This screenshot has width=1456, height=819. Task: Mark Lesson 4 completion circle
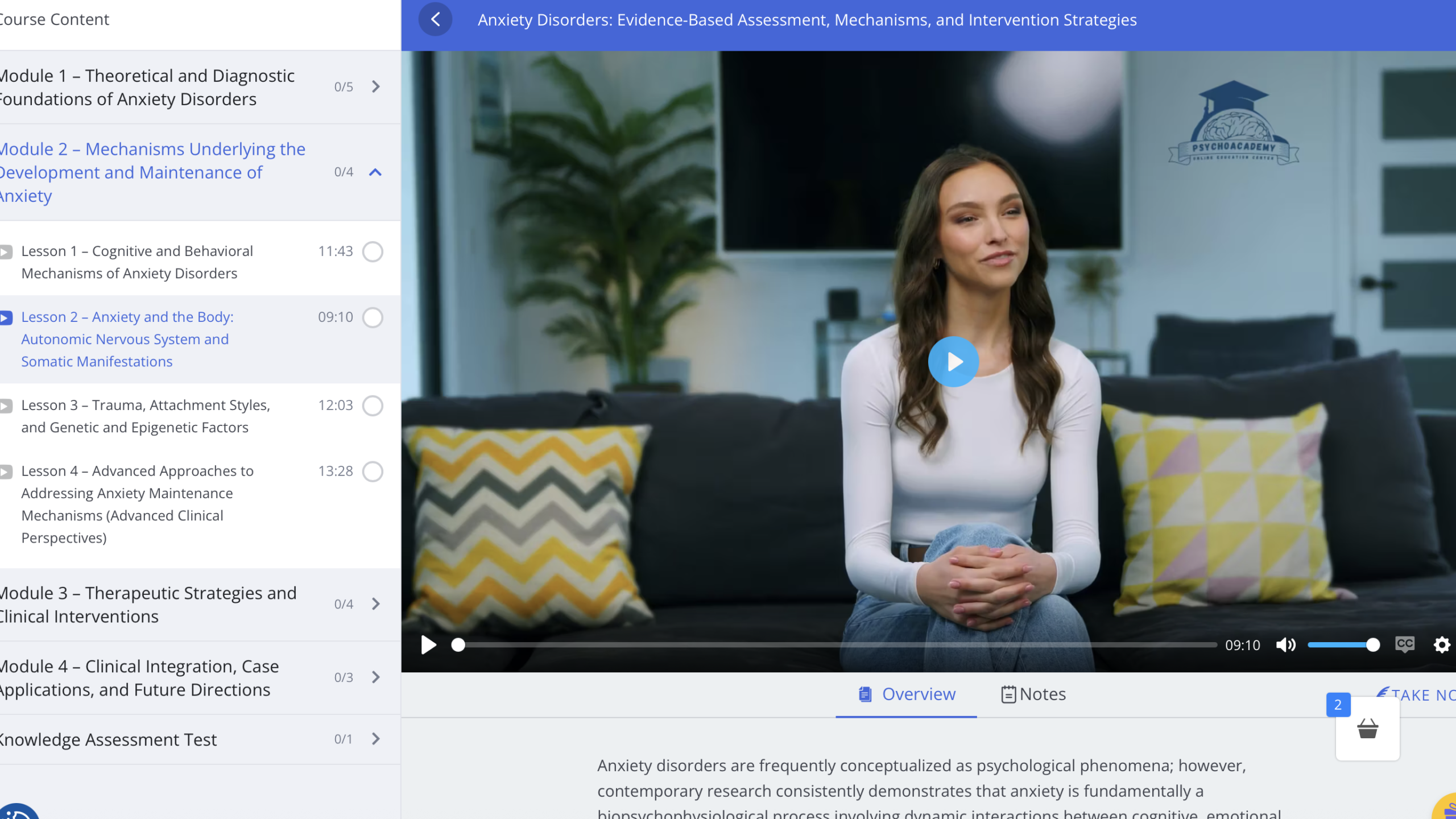click(x=373, y=471)
